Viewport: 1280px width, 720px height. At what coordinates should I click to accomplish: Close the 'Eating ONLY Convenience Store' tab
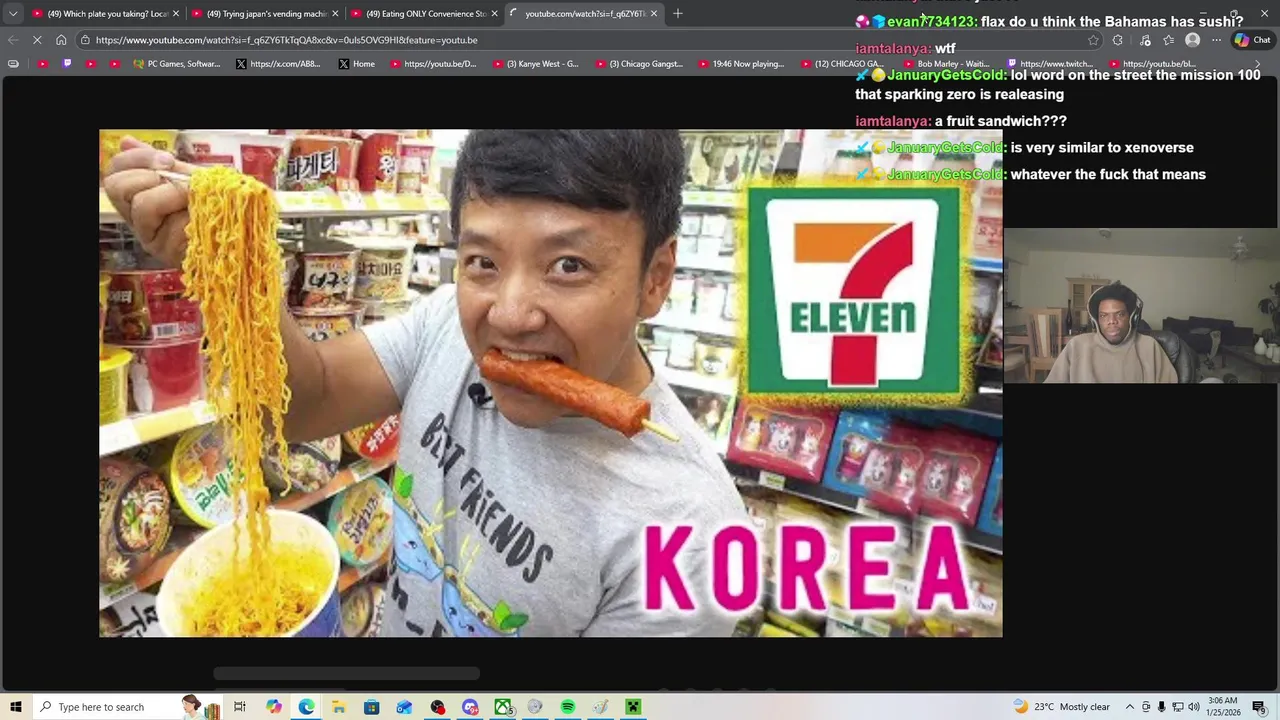[x=494, y=13]
